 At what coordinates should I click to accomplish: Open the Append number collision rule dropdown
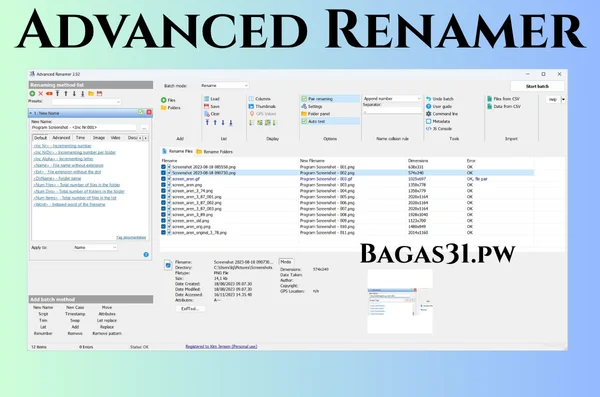pyautogui.click(x=392, y=99)
